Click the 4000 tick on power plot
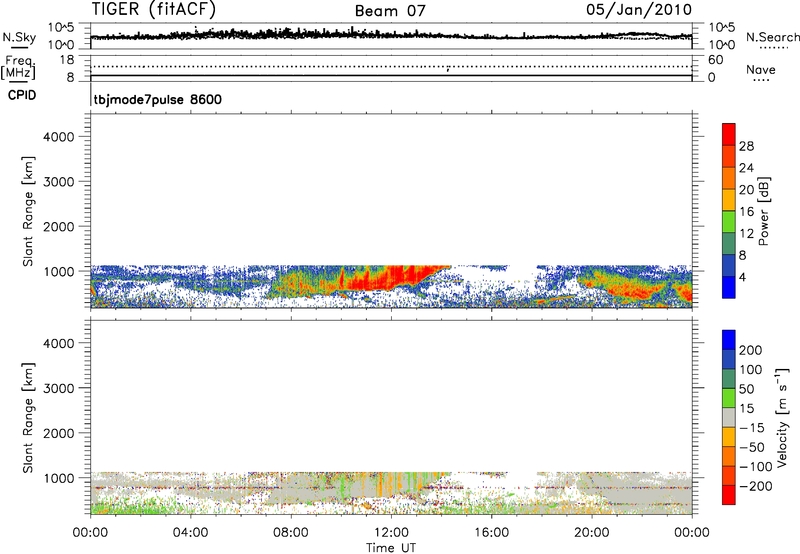This screenshot has height=554, width=800. point(59,137)
